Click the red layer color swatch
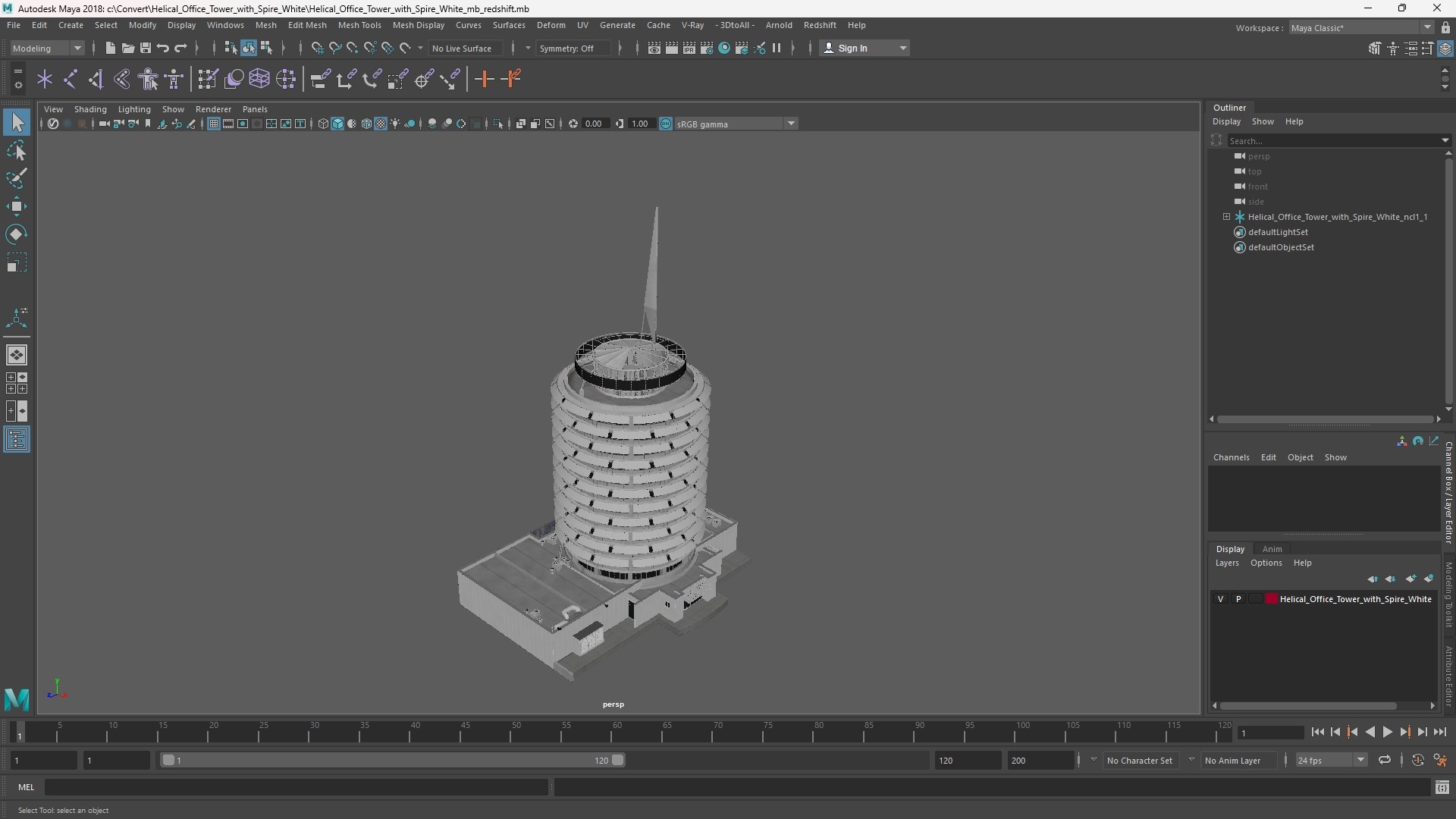Screen dimensions: 1456x819 pyautogui.click(x=1272, y=599)
